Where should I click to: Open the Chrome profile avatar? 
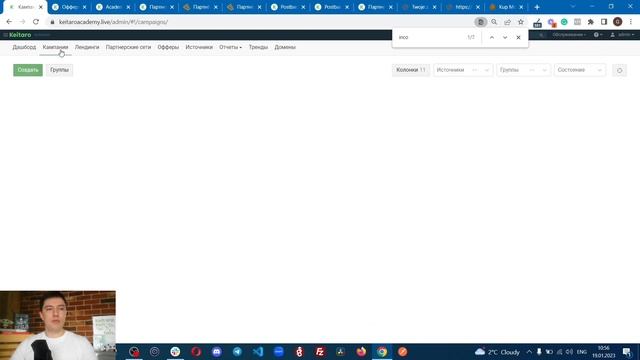tap(618, 22)
